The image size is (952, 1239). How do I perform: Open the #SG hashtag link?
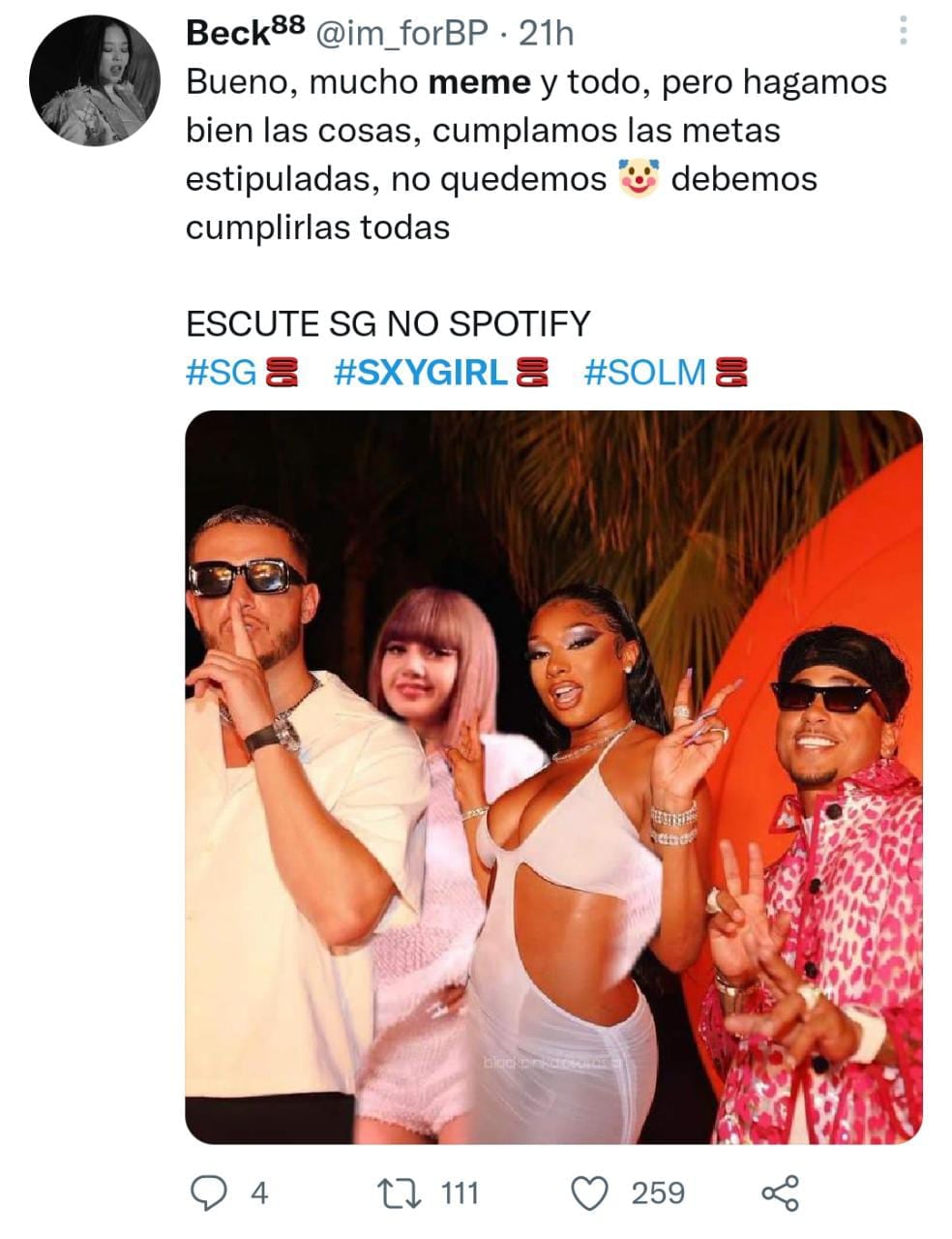tap(222, 372)
